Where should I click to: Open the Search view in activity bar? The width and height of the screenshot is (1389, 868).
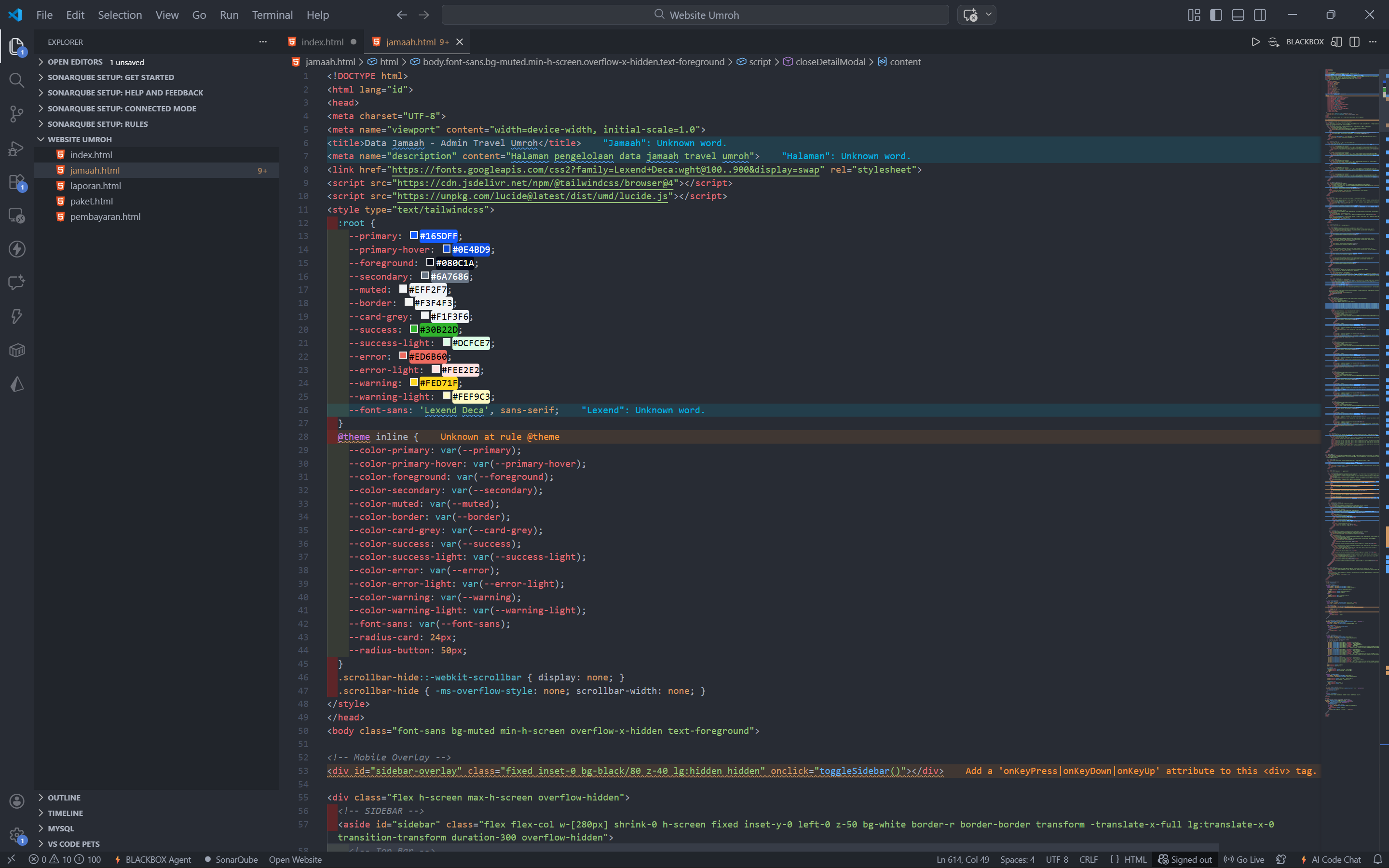(x=17, y=81)
